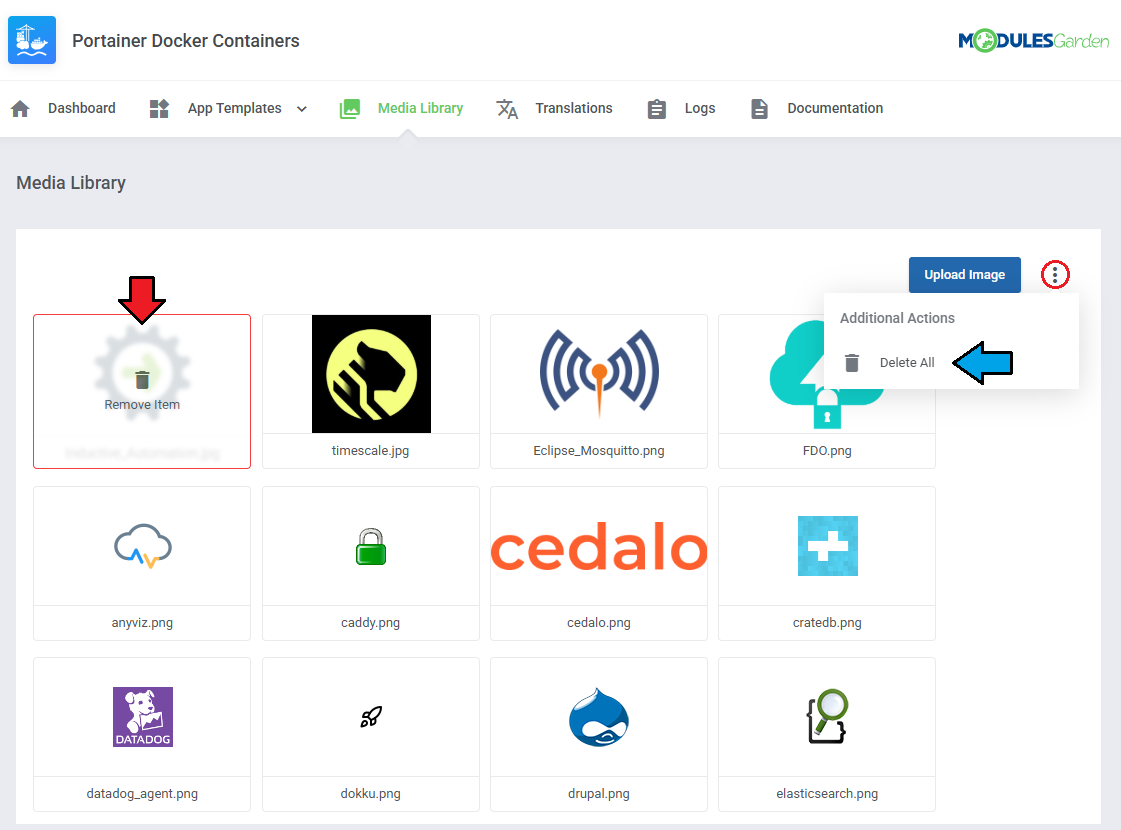Click the drupal.png file name
The height and width of the screenshot is (830, 1121).
[x=599, y=794]
